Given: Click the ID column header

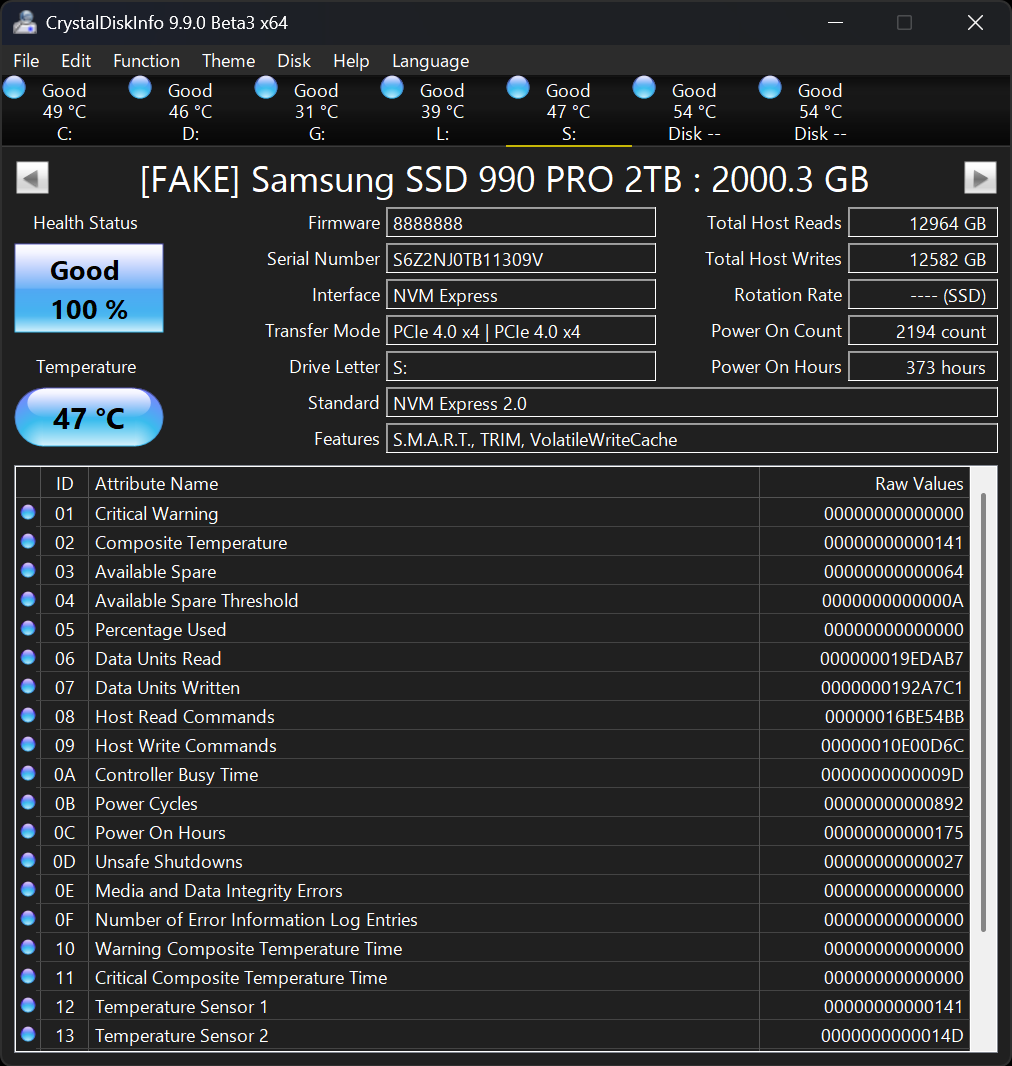Looking at the screenshot, I should pos(65,483).
